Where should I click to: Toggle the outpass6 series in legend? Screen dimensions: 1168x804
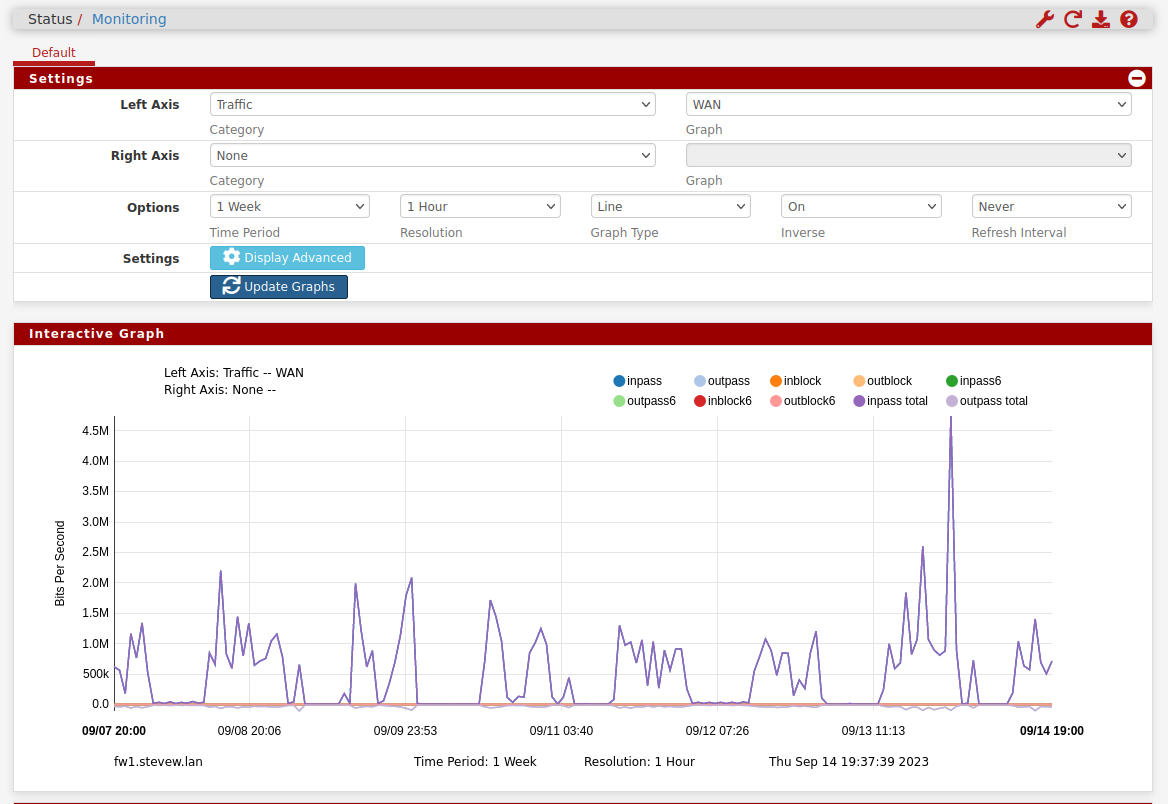pyautogui.click(x=644, y=401)
